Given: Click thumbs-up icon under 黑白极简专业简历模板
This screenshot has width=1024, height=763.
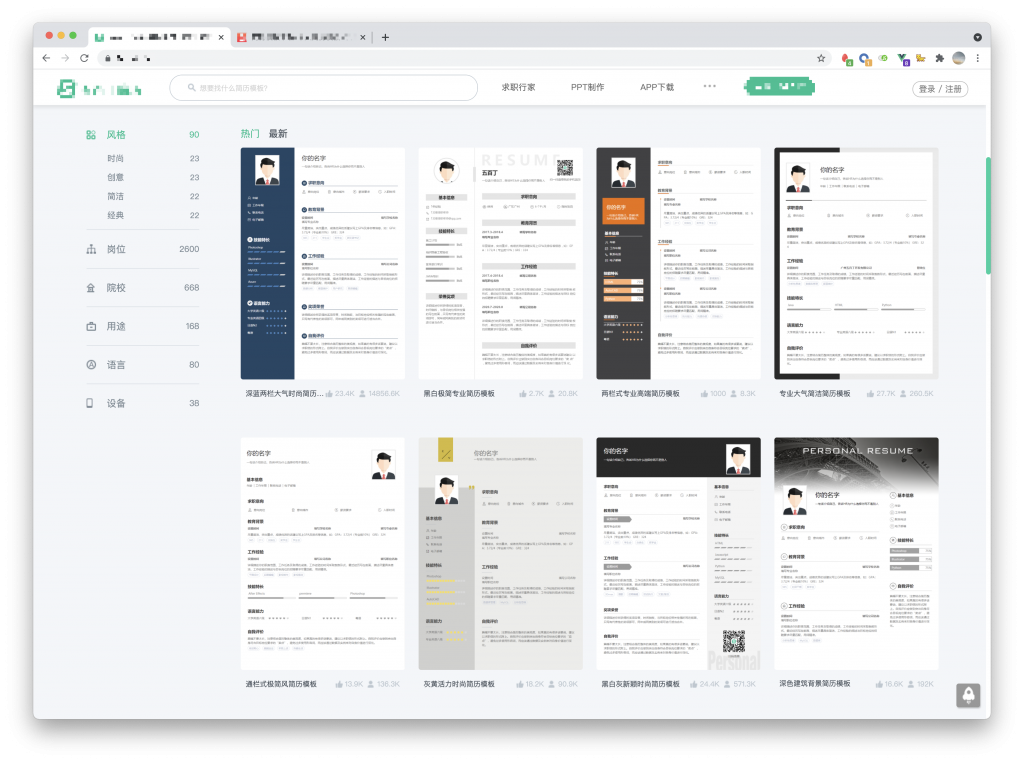Looking at the screenshot, I should click(x=523, y=394).
